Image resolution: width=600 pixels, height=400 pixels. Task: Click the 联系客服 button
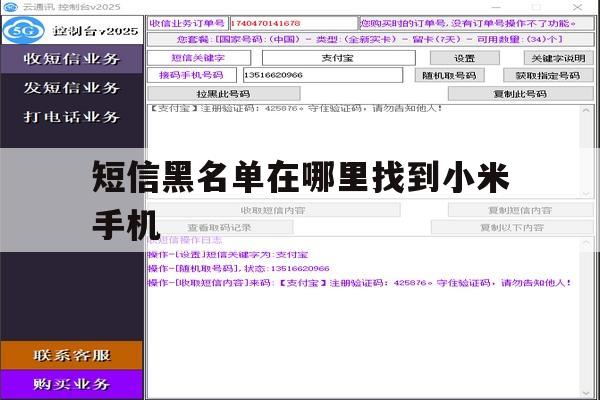[72, 355]
